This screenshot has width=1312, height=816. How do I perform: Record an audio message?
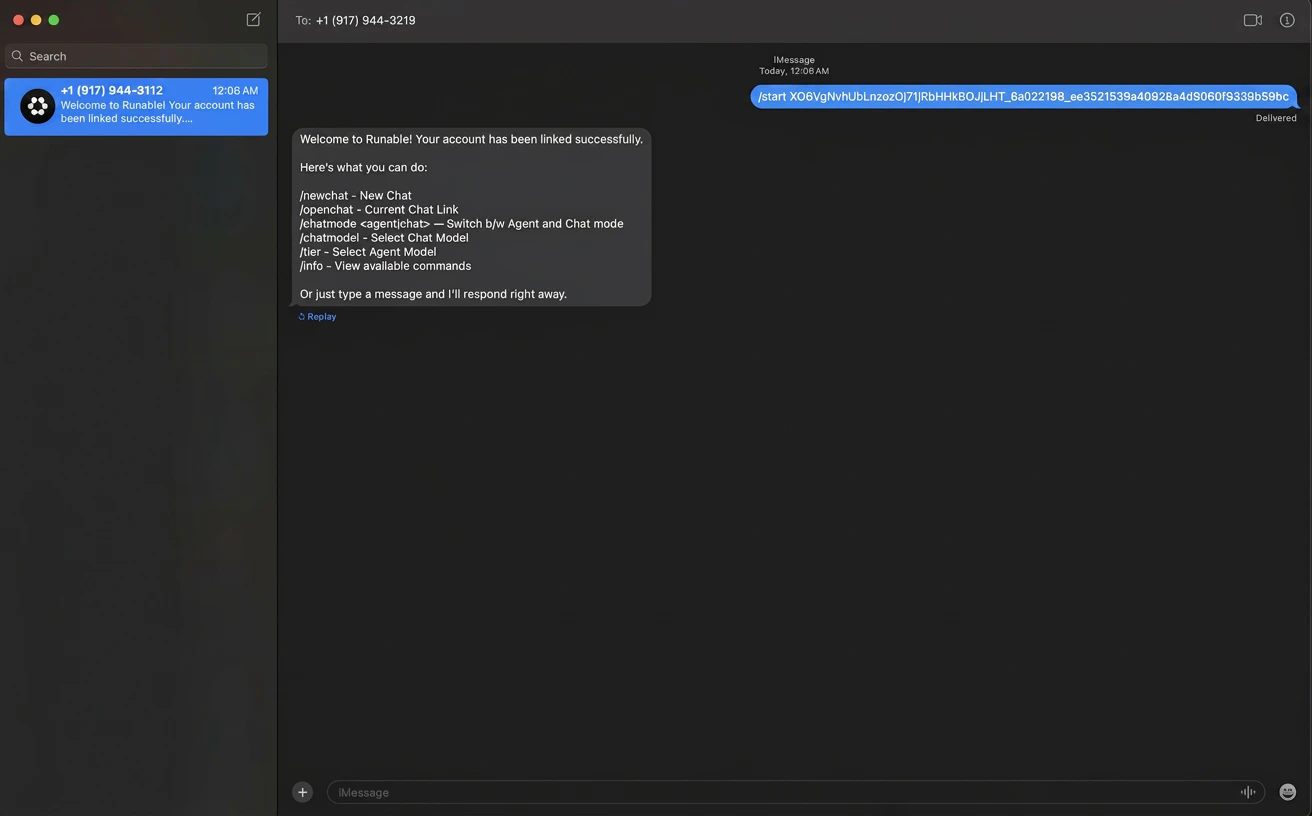[1248, 792]
